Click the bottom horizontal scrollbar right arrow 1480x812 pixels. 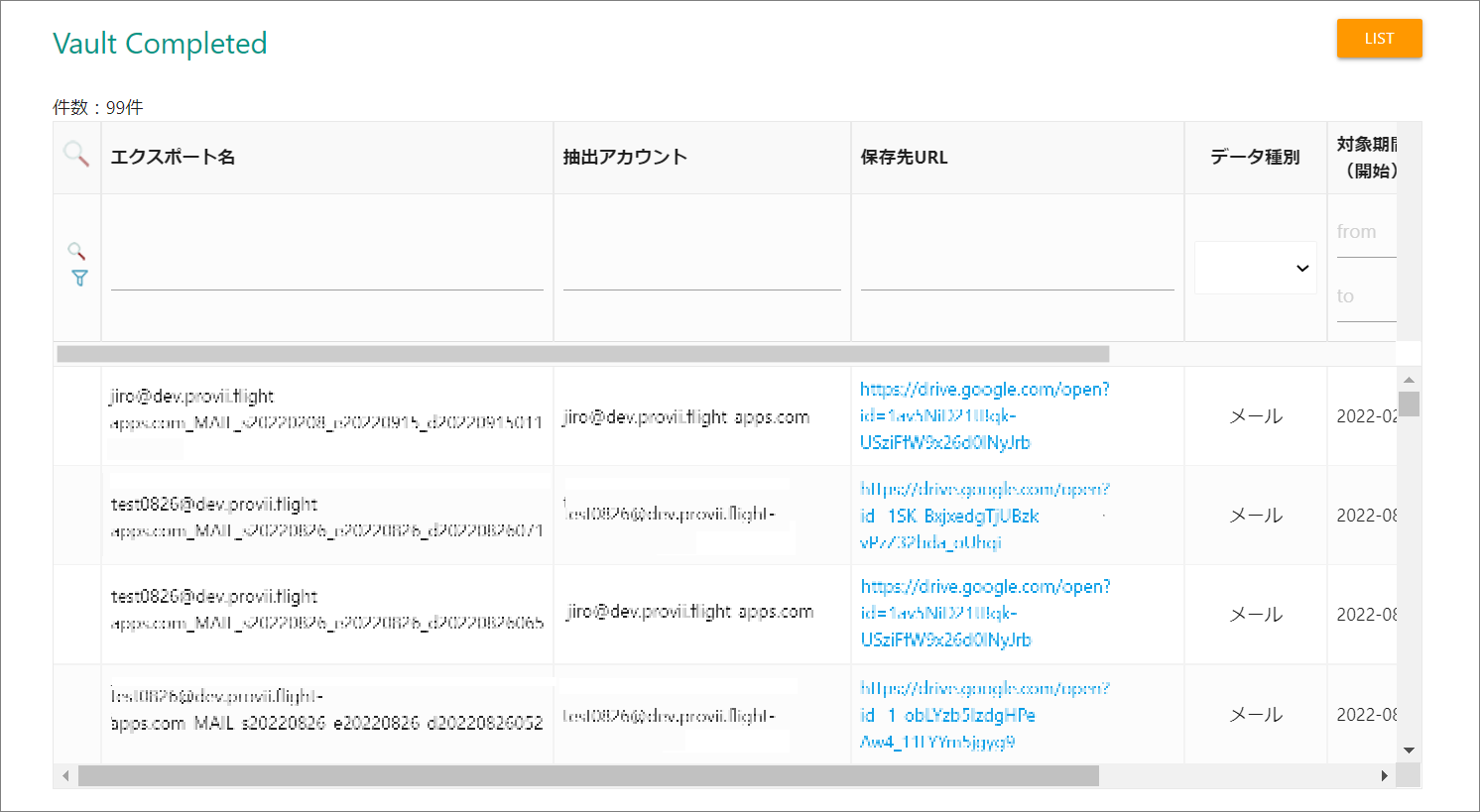1384,775
